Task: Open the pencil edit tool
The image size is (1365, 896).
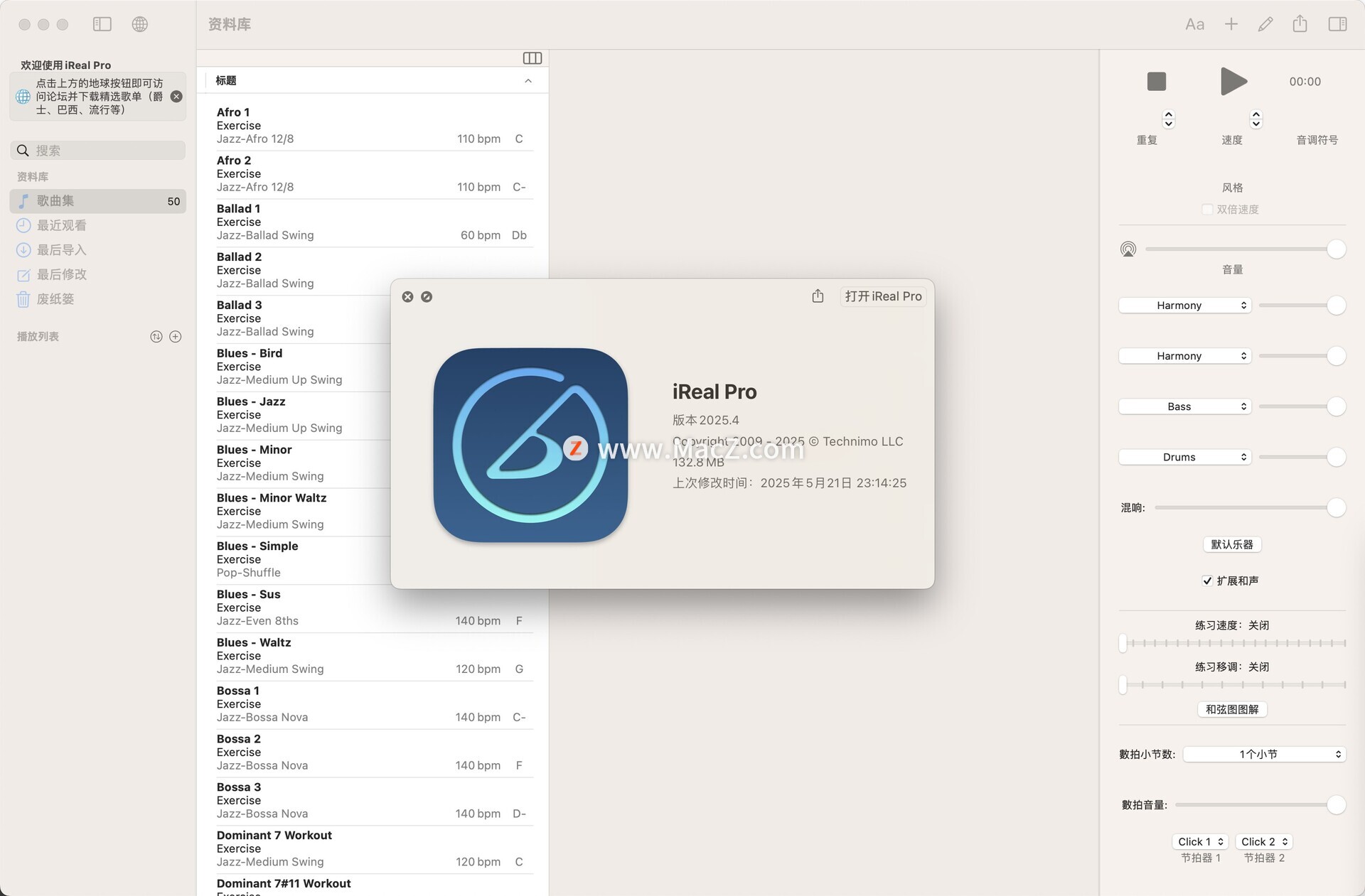Action: [1265, 24]
